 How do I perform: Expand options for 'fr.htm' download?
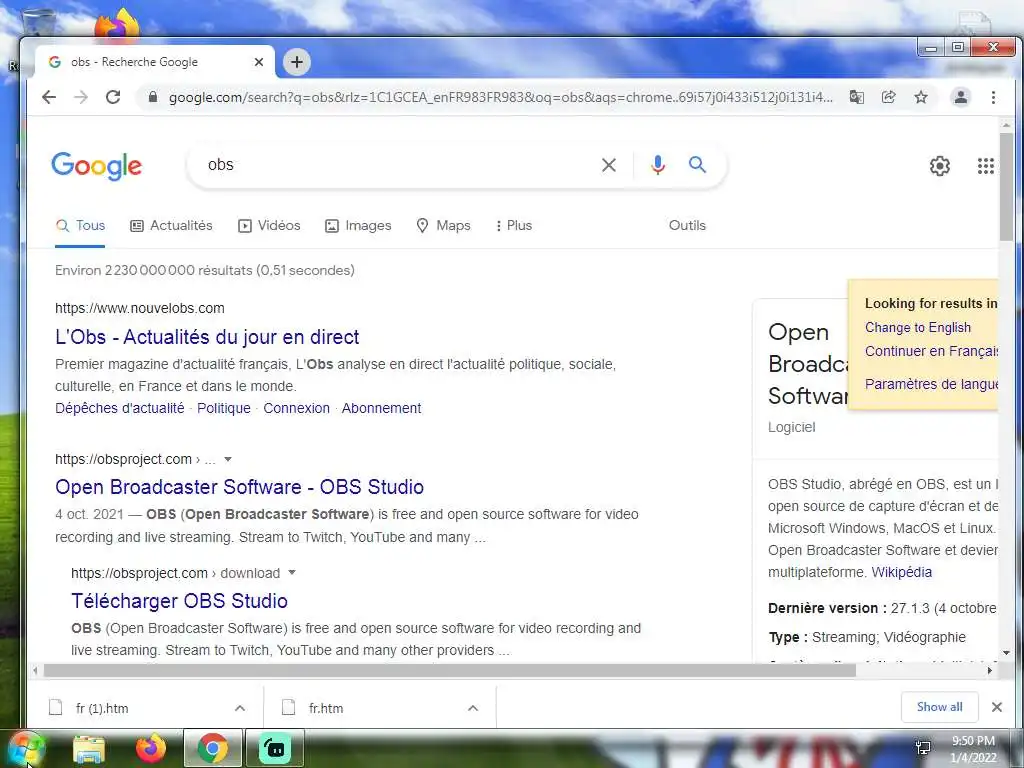click(473, 708)
